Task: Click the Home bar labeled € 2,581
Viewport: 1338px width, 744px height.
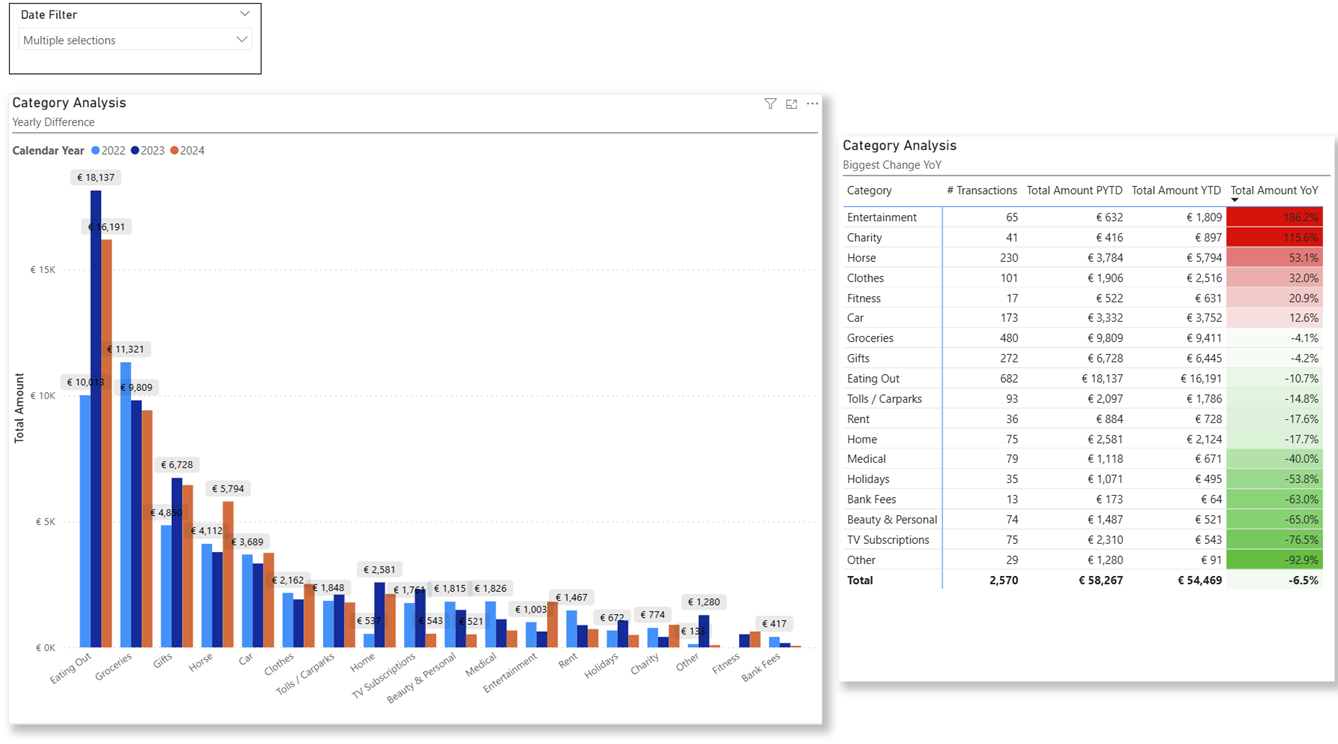Action: 379,615
